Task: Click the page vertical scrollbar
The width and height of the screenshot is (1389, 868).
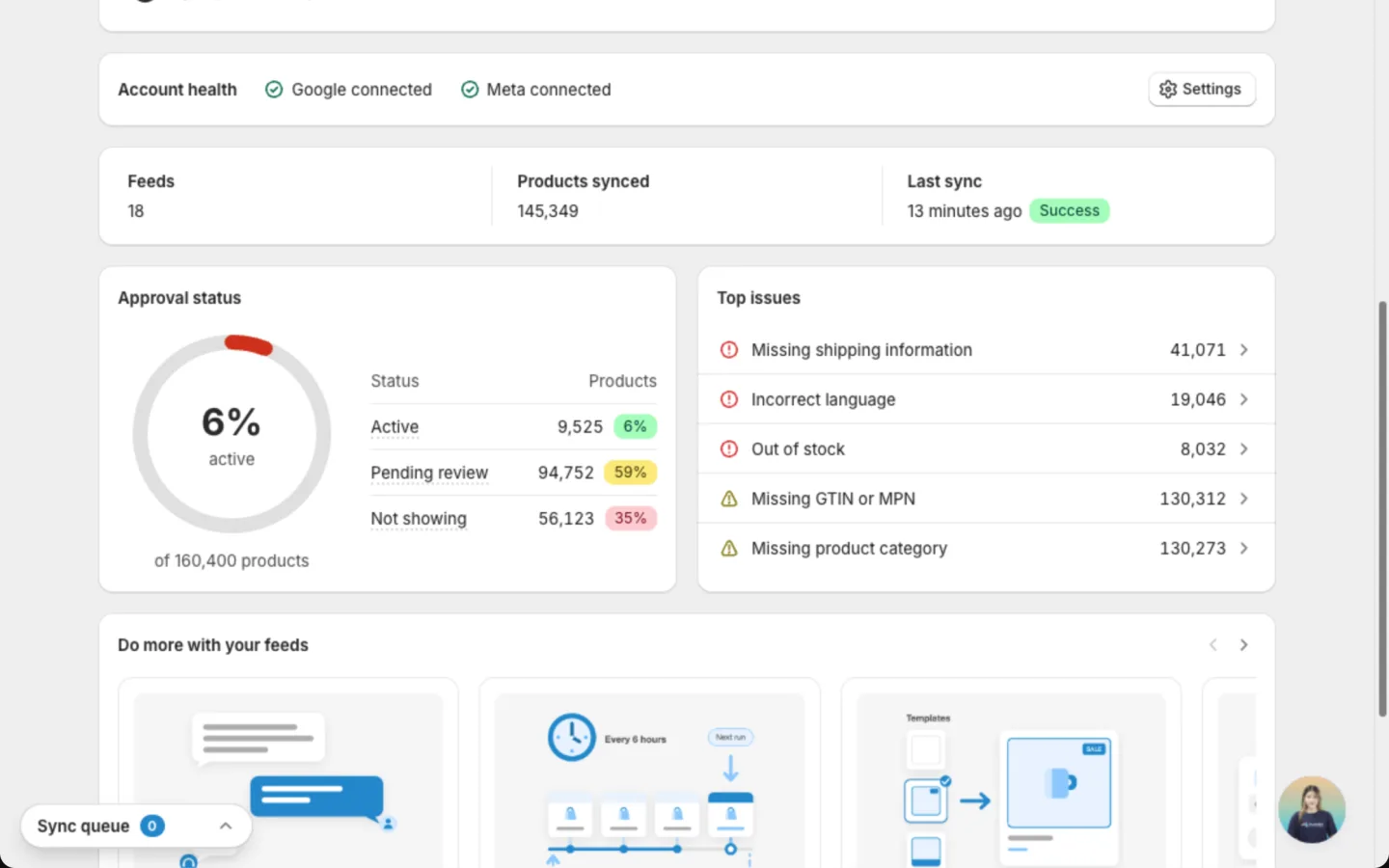Action: pos(1382,508)
